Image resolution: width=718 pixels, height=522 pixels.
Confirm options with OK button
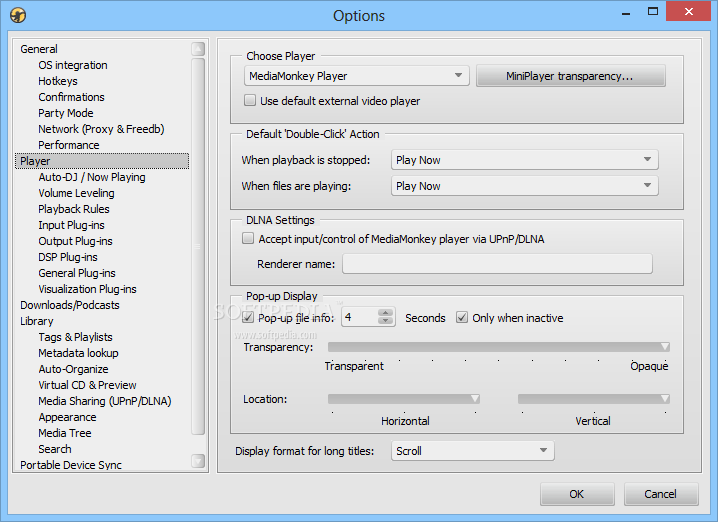(577, 494)
